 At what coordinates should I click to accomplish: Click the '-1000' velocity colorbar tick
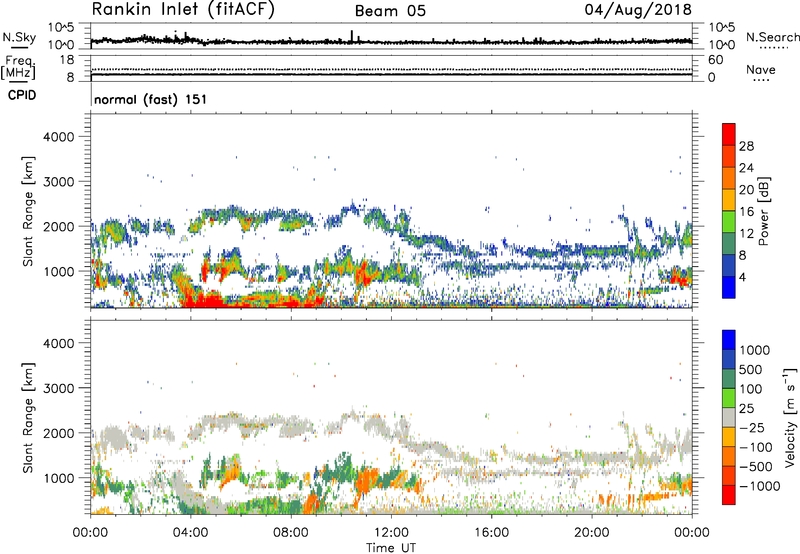click(760, 486)
